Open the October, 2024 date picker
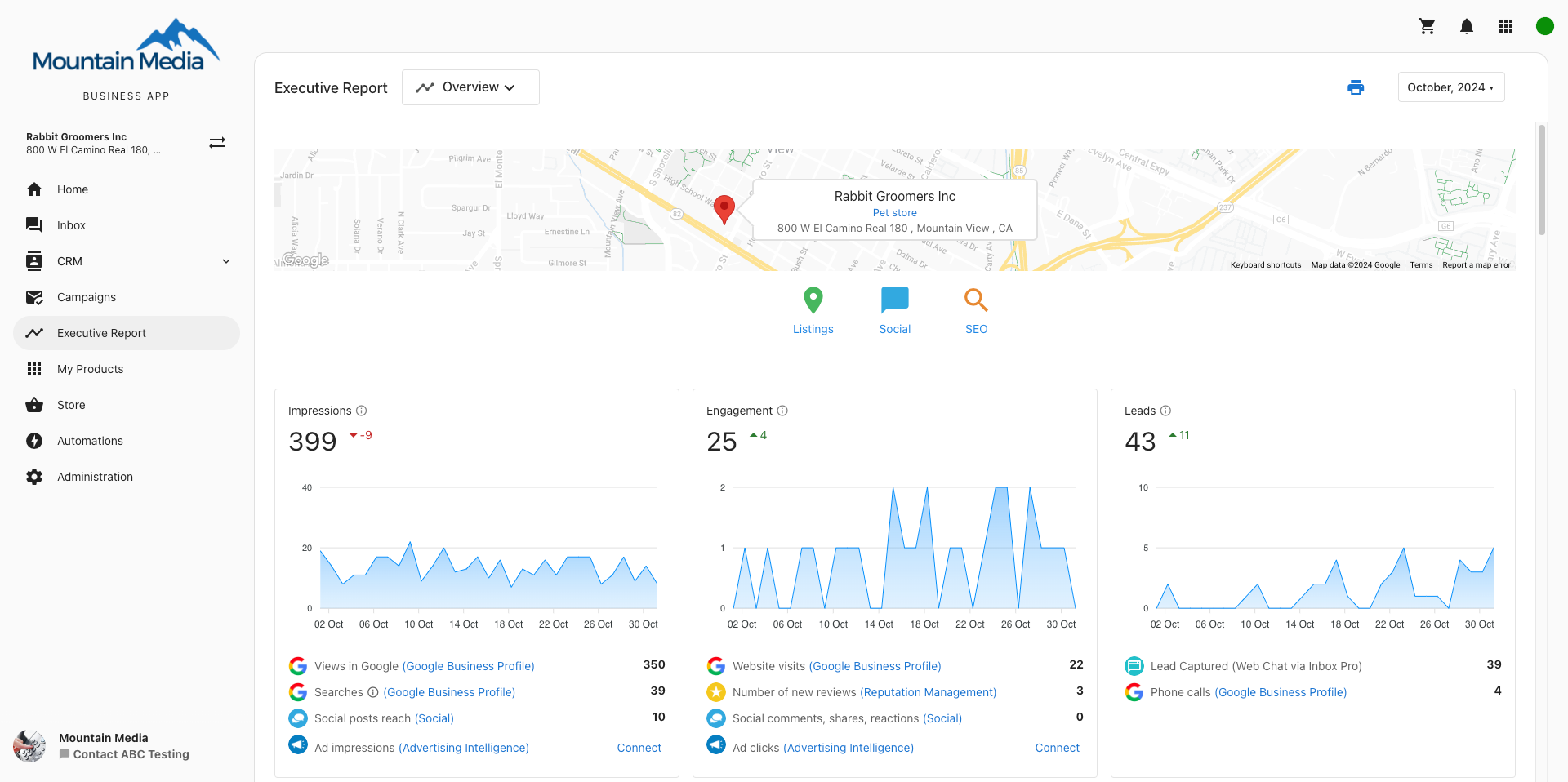Screen dimensions: 1568x782 [1450, 87]
